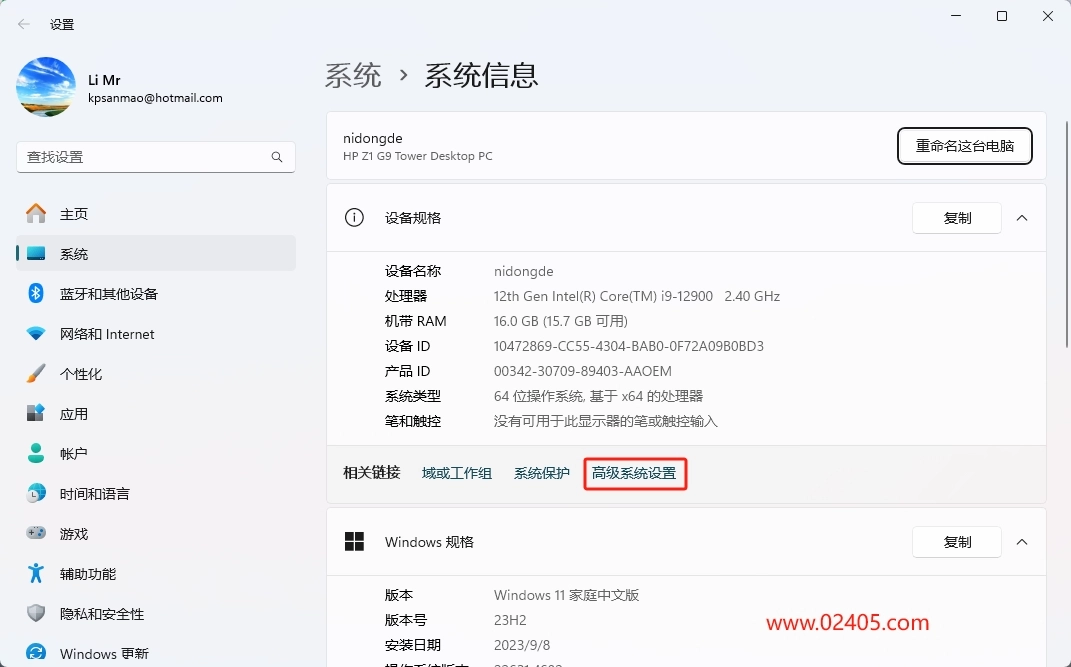Screen dimensions: 1071x667
Task: Click the 应用 apps icon
Action: (x=36, y=414)
